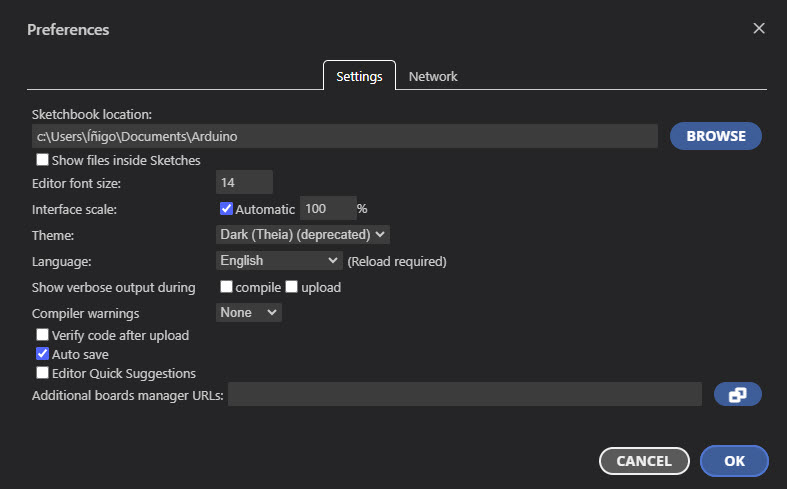Close the Preferences dialog with the X
This screenshot has width=787, height=489.
coord(759,29)
